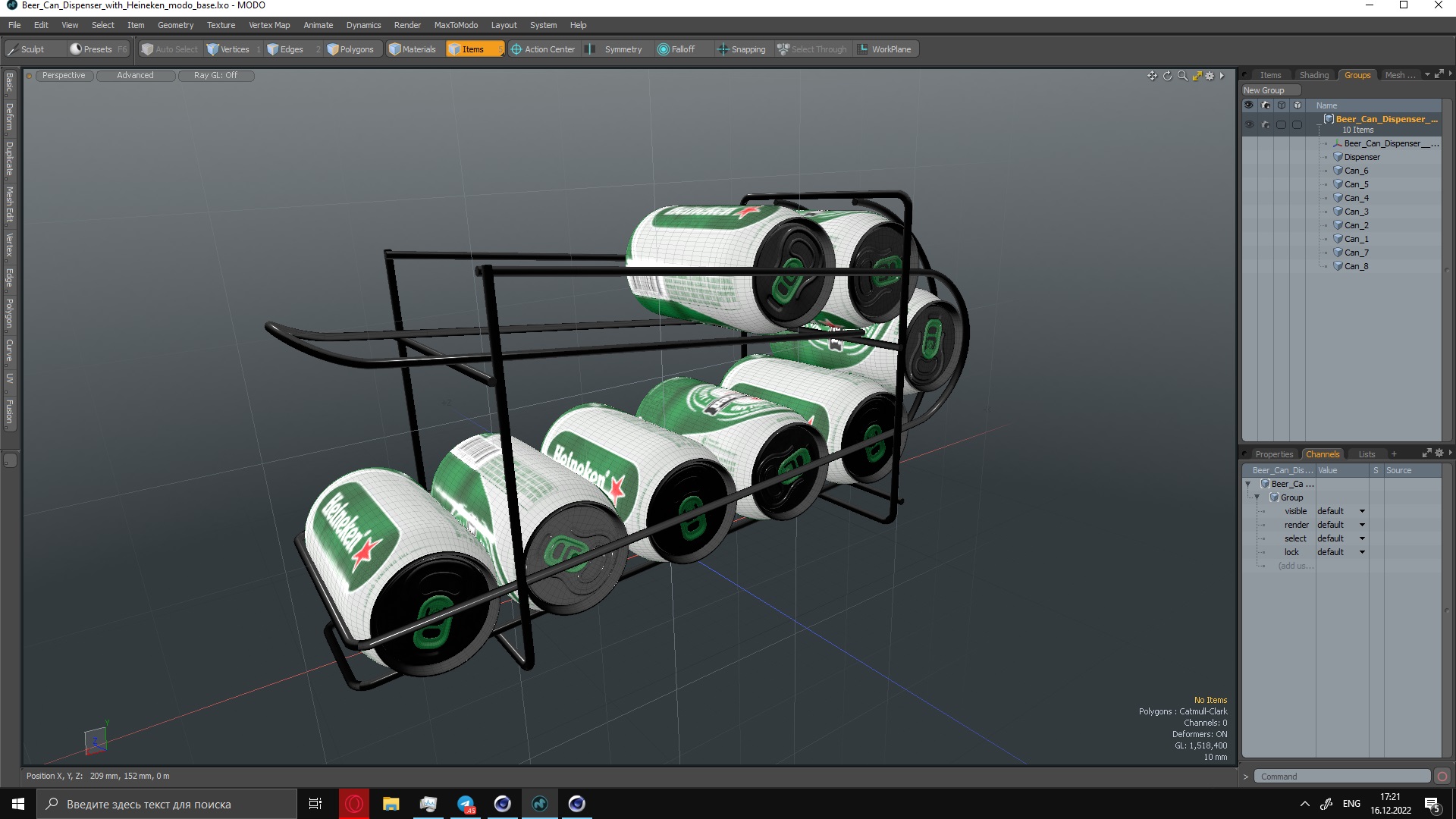Toggle Select Through option
The height and width of the screenshot is (819, 1456).
pos(812,49)
